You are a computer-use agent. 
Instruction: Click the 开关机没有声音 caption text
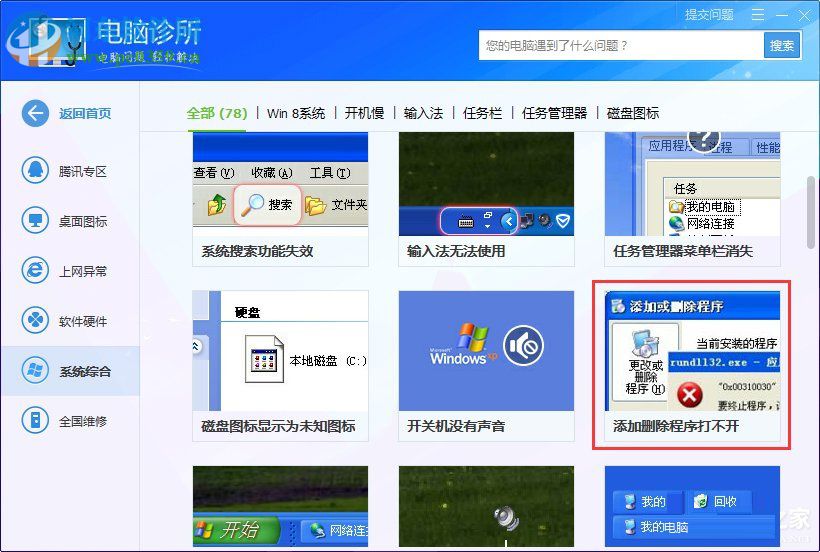point(456,427)
